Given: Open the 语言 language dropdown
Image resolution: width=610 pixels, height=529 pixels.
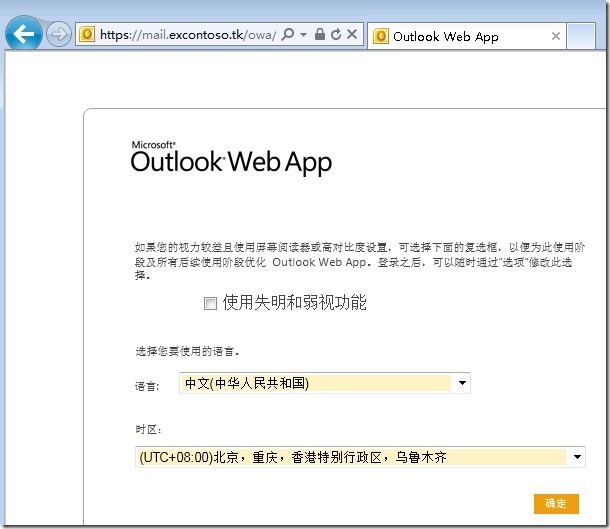Looking at the screenshot, I should coord(461,383).
